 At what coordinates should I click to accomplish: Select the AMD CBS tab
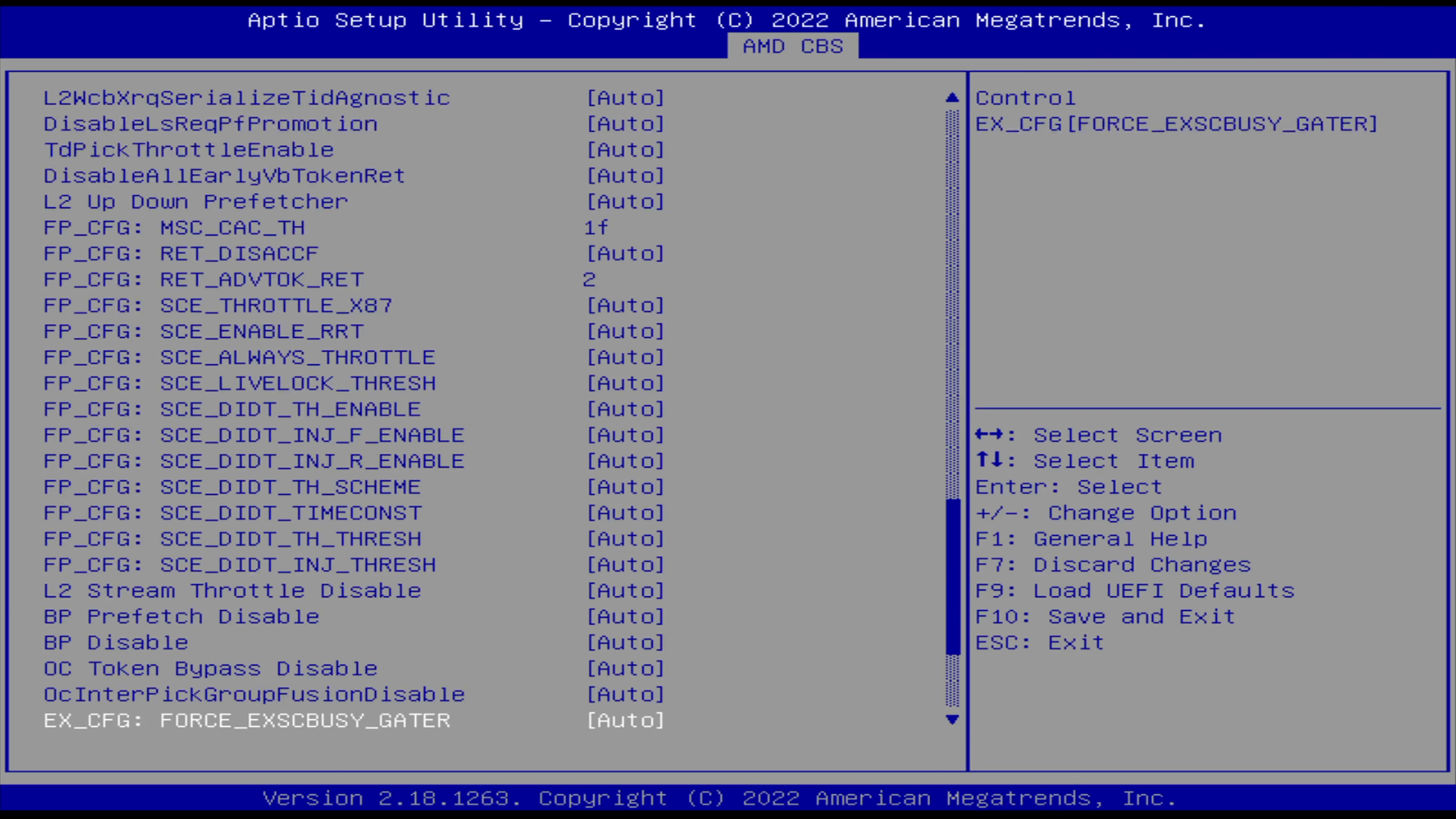[792, 46]
